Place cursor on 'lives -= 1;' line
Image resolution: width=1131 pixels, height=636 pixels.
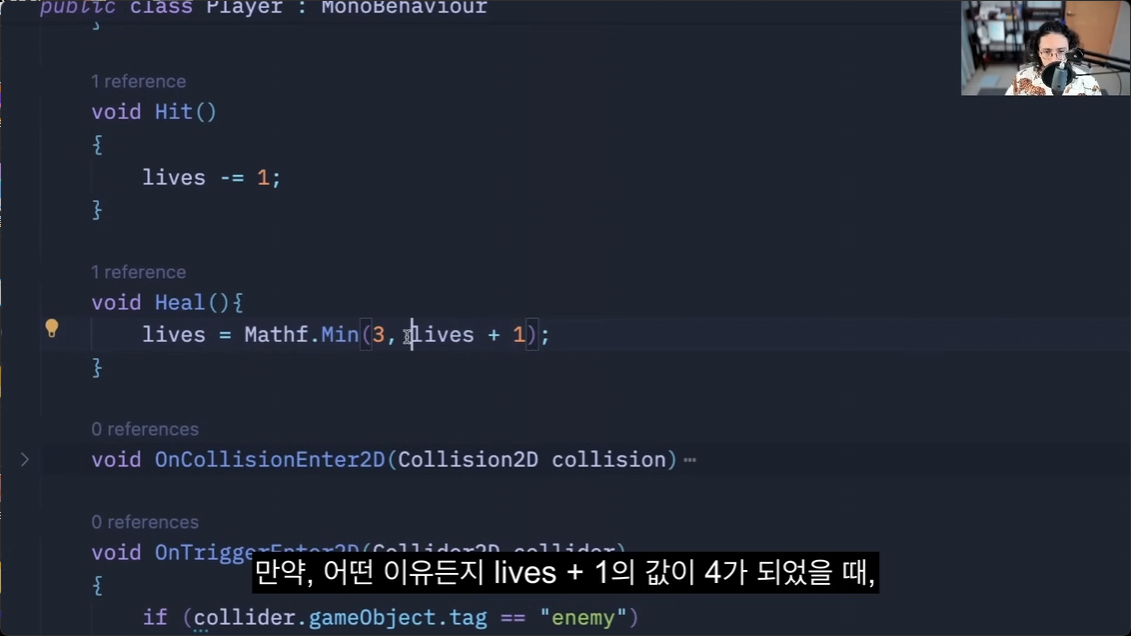pos(211,177)
